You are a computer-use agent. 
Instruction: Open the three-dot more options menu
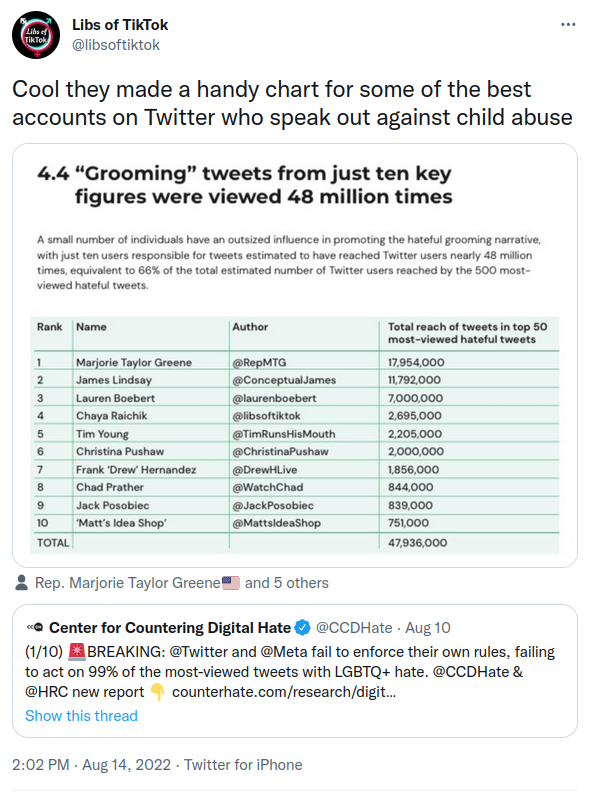click(568, 24)
